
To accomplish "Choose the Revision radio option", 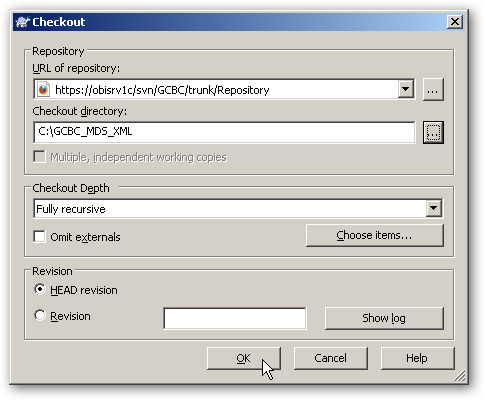I will (x=40, y=315).
